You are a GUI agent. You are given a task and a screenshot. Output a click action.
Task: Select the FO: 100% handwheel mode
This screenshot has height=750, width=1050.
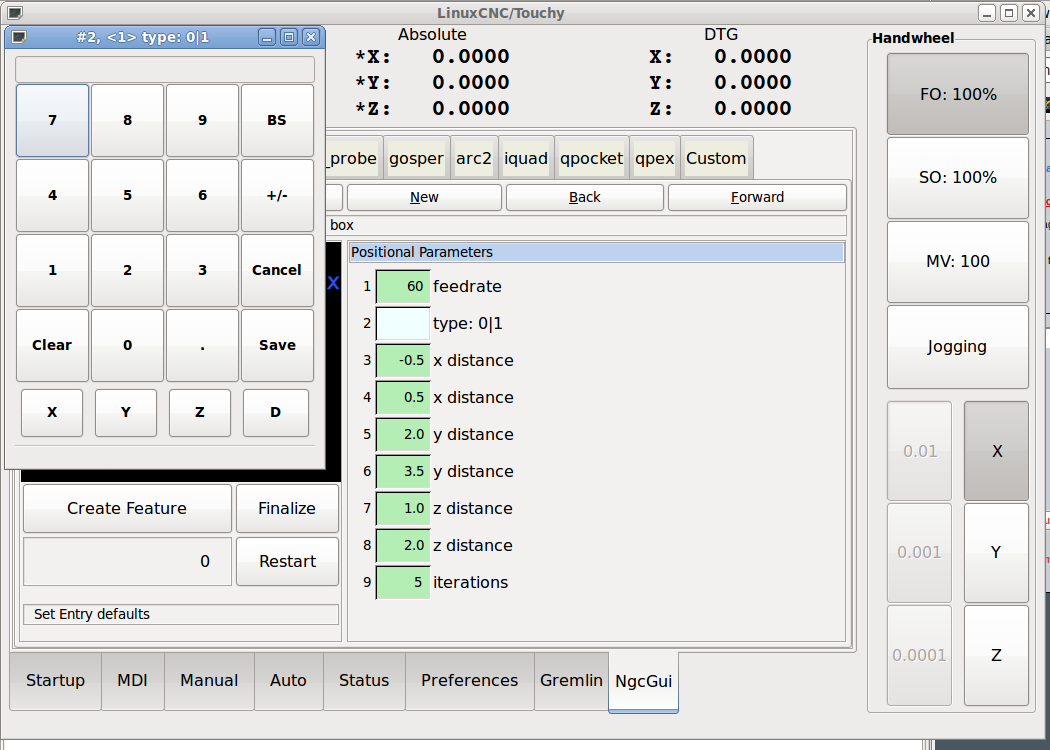(x=958, y=94)
